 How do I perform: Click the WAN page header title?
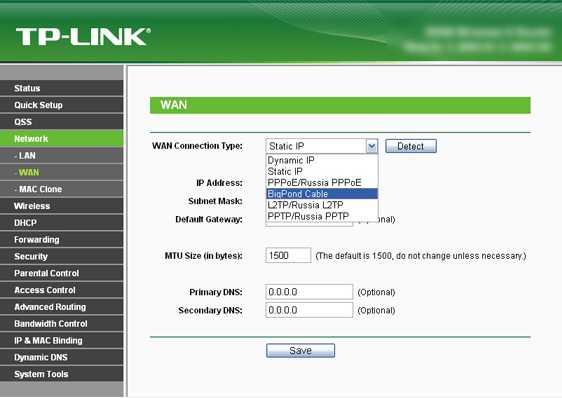[174, 105]
